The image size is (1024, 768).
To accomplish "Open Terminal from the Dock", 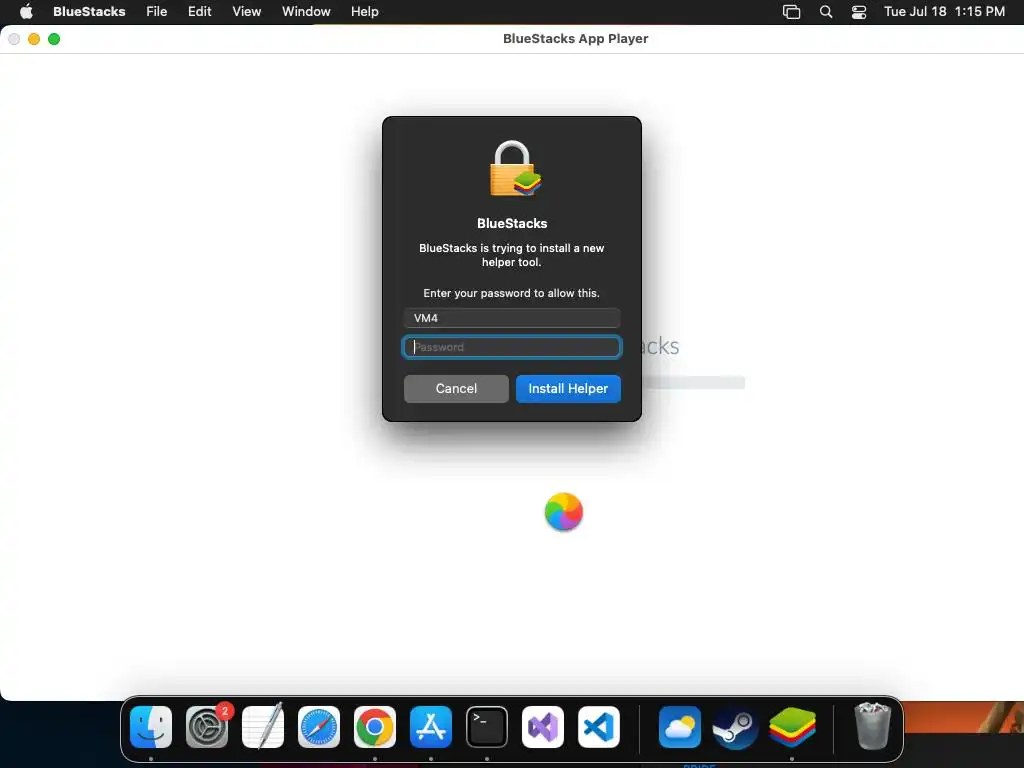I will click(x=487, y=727).
